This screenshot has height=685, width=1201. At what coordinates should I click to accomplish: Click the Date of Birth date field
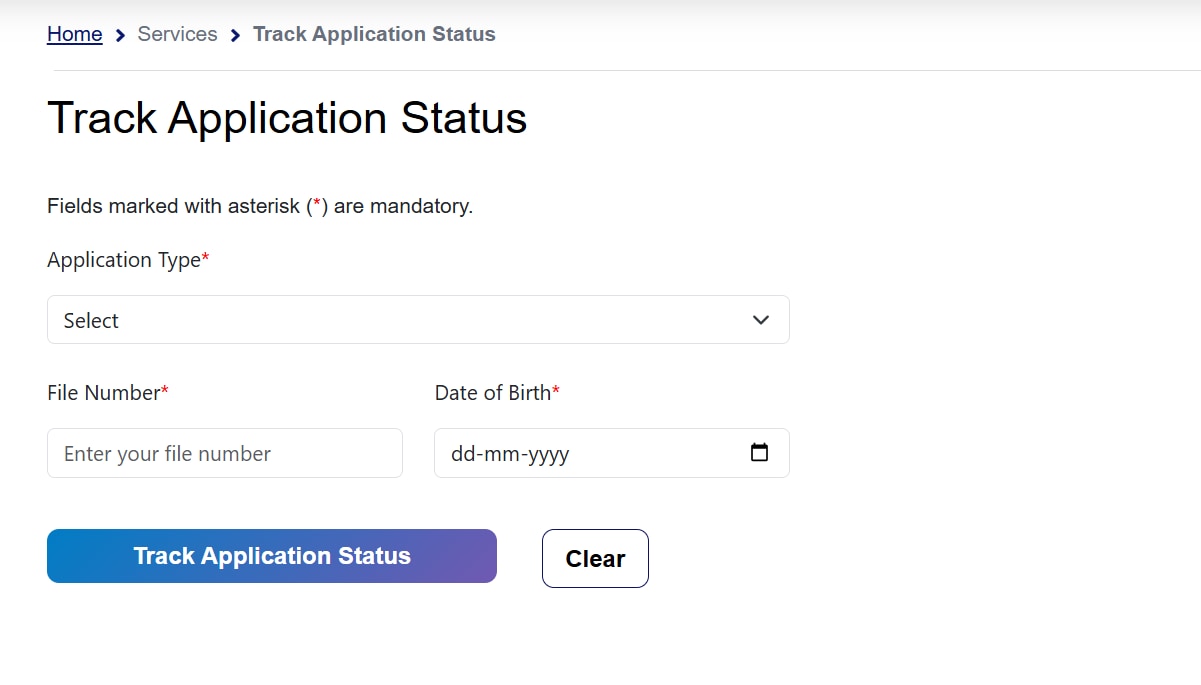560,453
